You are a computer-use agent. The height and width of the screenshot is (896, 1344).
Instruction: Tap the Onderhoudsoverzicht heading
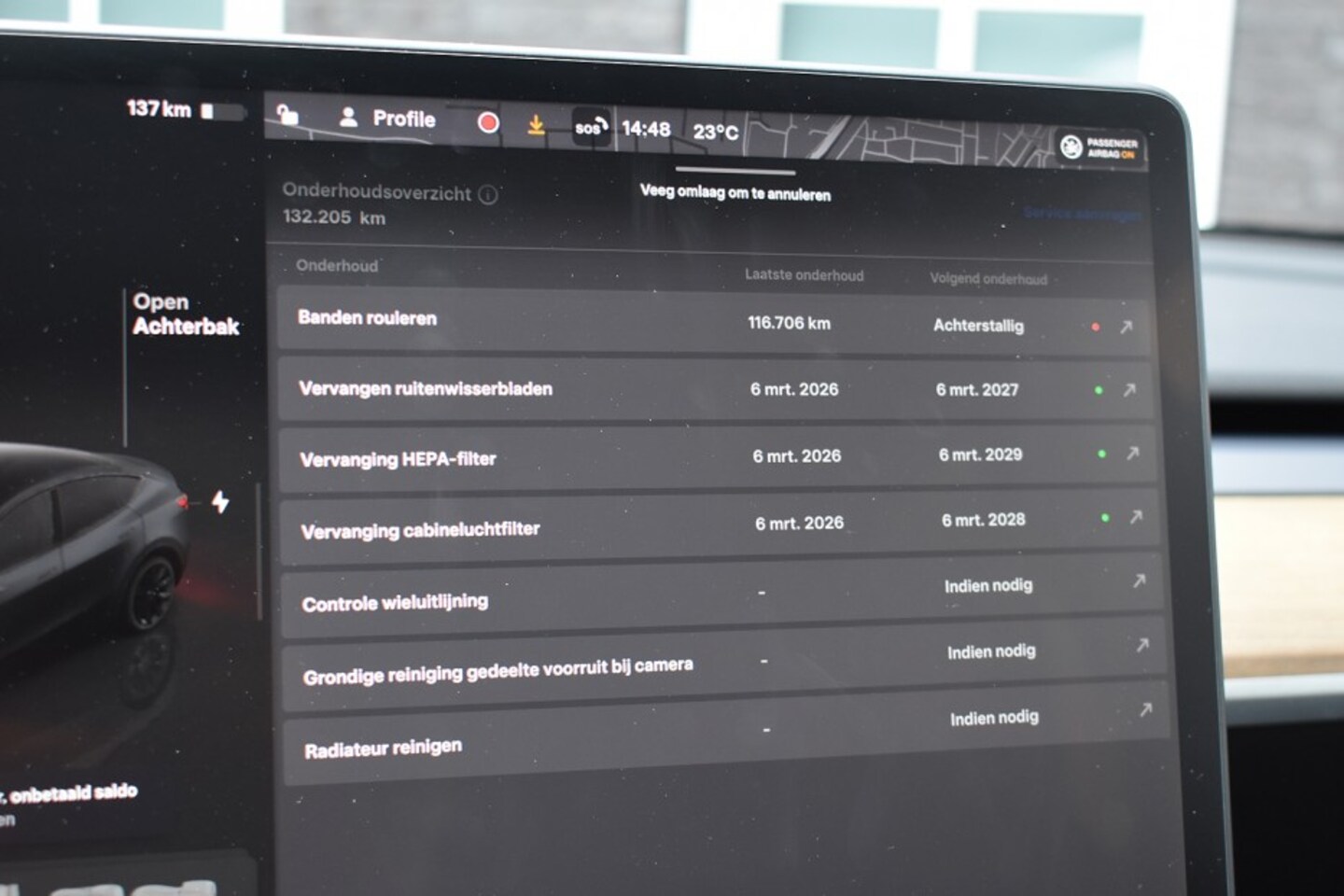click(x=377, y=192)
